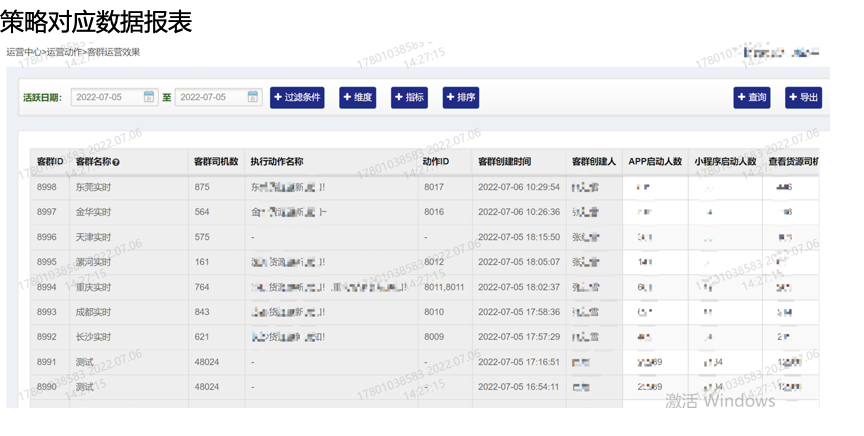
Task: Select 客群运营效果 in the breadcrumb
Action: [x=114, y=52]
